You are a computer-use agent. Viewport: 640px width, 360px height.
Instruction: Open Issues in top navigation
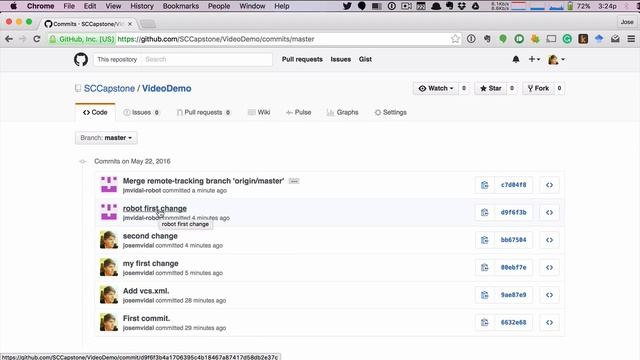coord(341,59)
